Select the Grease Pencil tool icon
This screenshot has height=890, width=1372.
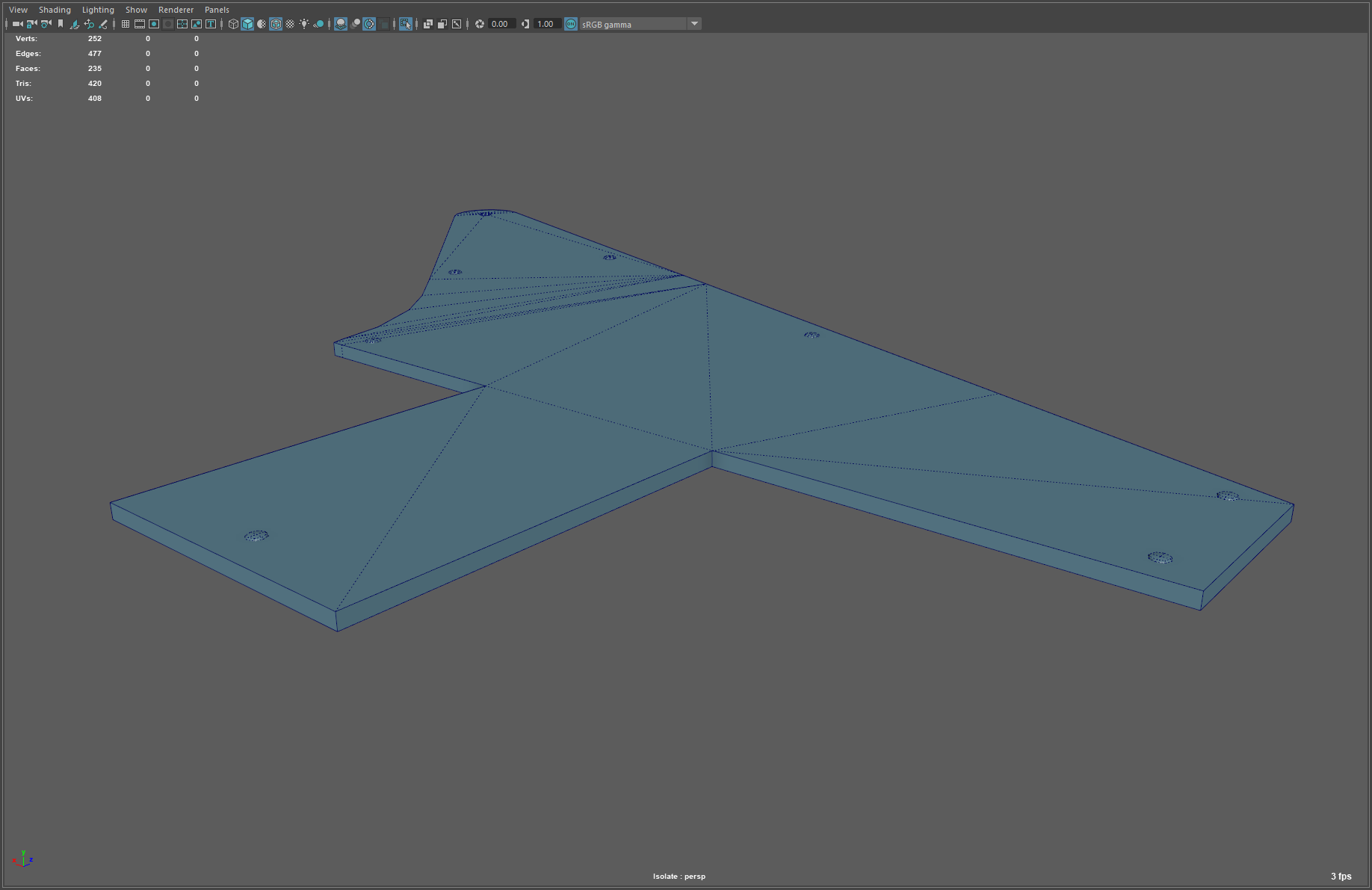(x=103, y=24)
